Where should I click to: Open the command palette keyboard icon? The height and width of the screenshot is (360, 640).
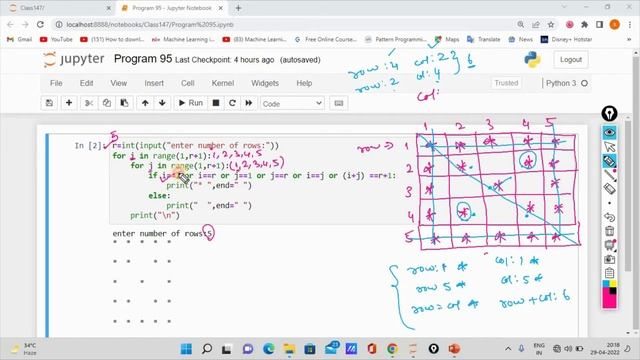pyautogui.click(x=339, y=103)
